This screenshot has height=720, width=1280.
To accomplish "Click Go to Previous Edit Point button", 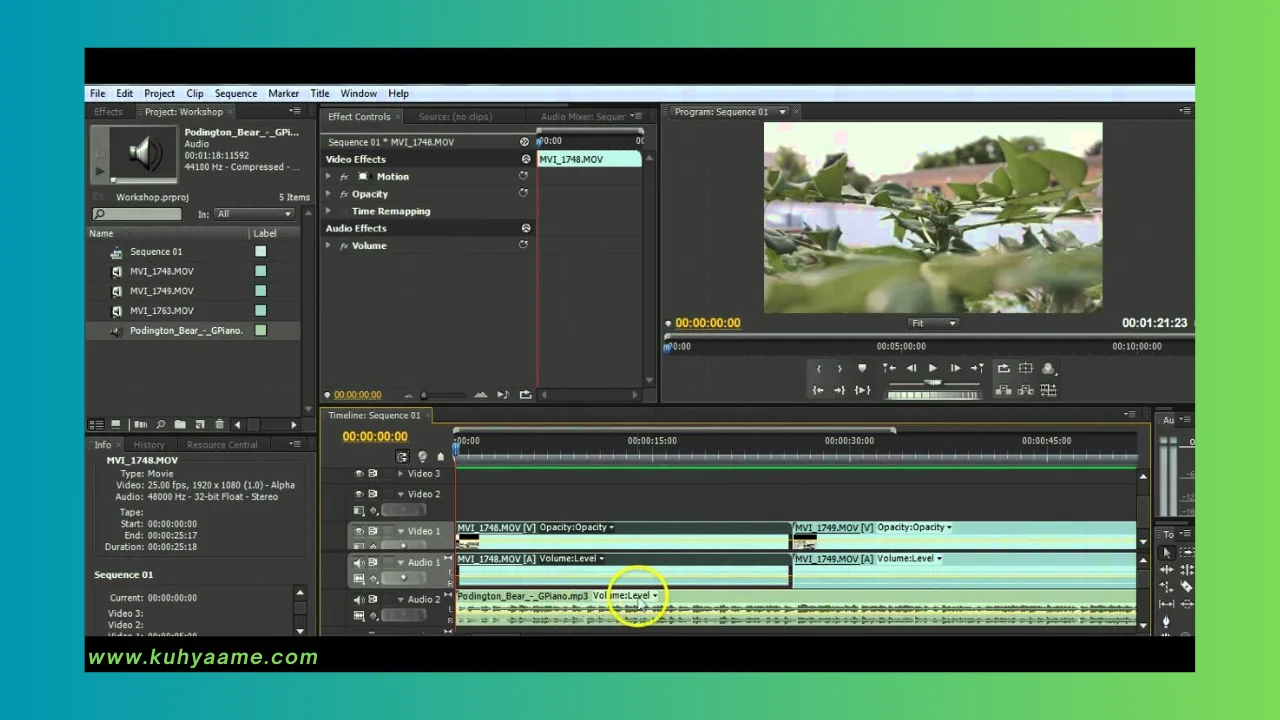I will coord(890,368).
